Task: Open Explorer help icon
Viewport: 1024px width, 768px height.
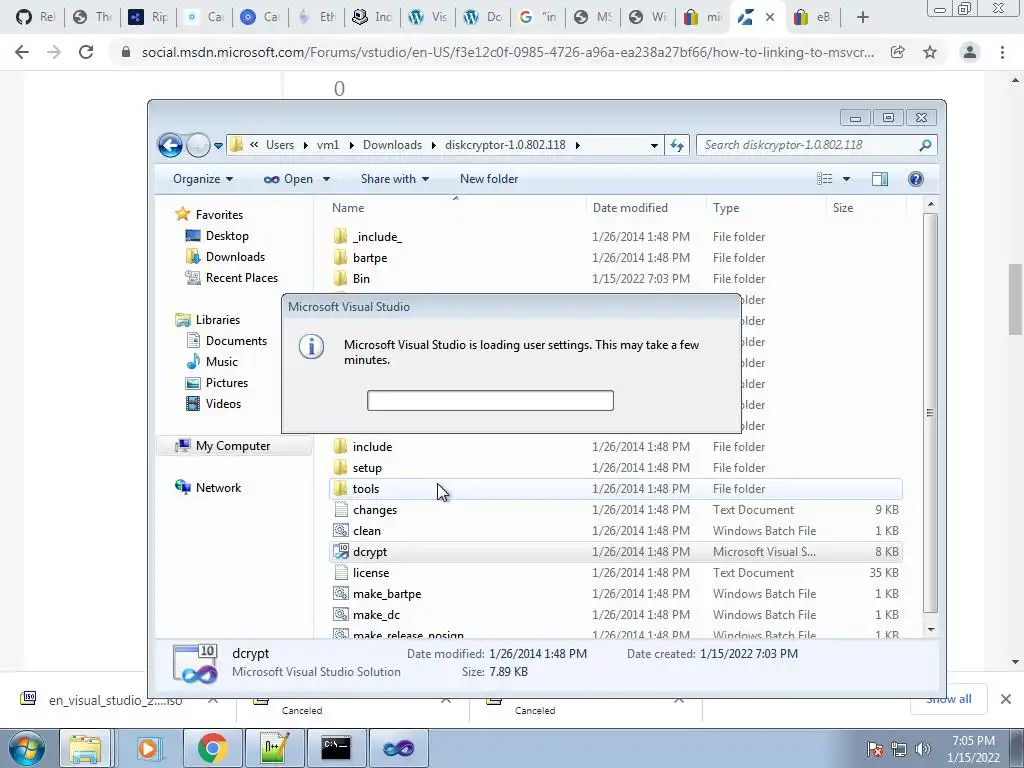Action: pos(916,179)
